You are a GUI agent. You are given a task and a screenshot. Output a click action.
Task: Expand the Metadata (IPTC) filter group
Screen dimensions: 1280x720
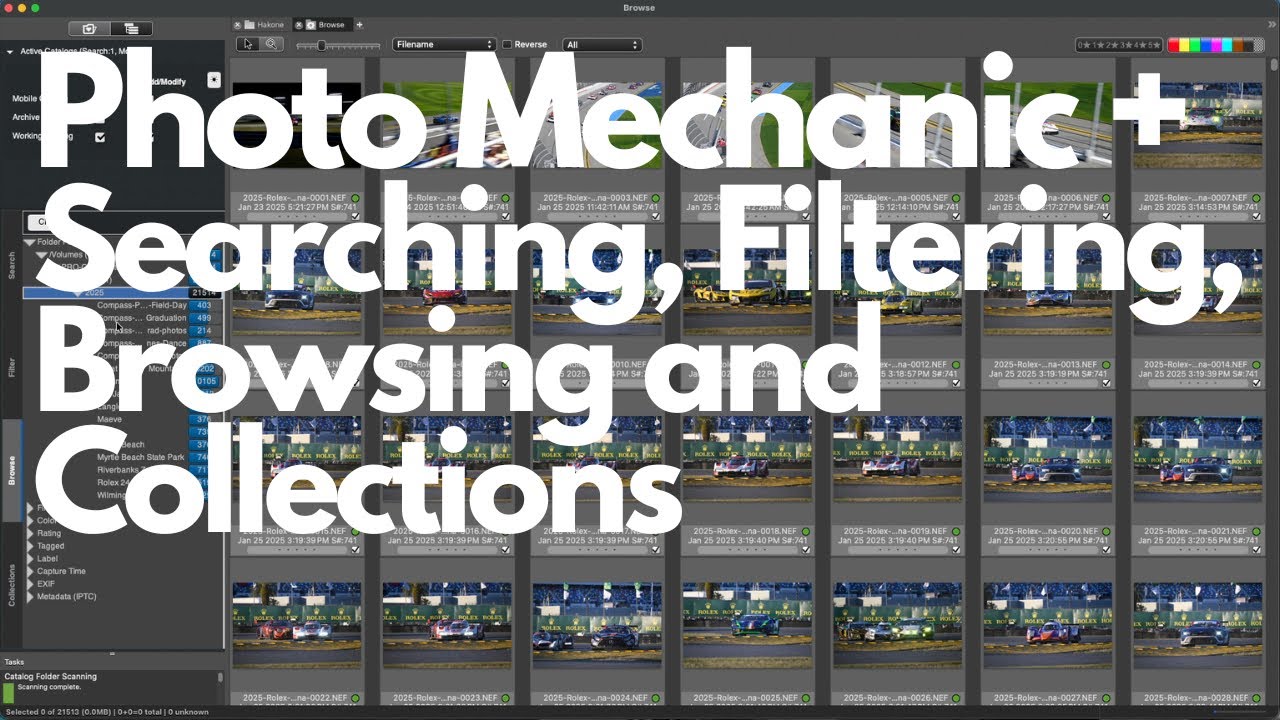[x=30, y=597]
